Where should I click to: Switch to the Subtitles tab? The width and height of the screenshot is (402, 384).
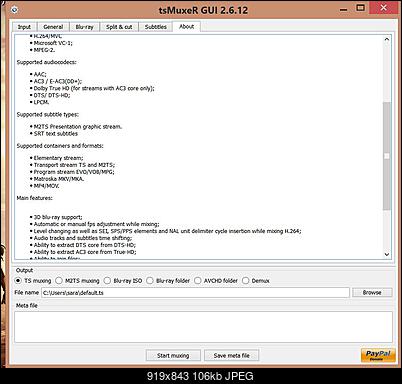[156, 27]
